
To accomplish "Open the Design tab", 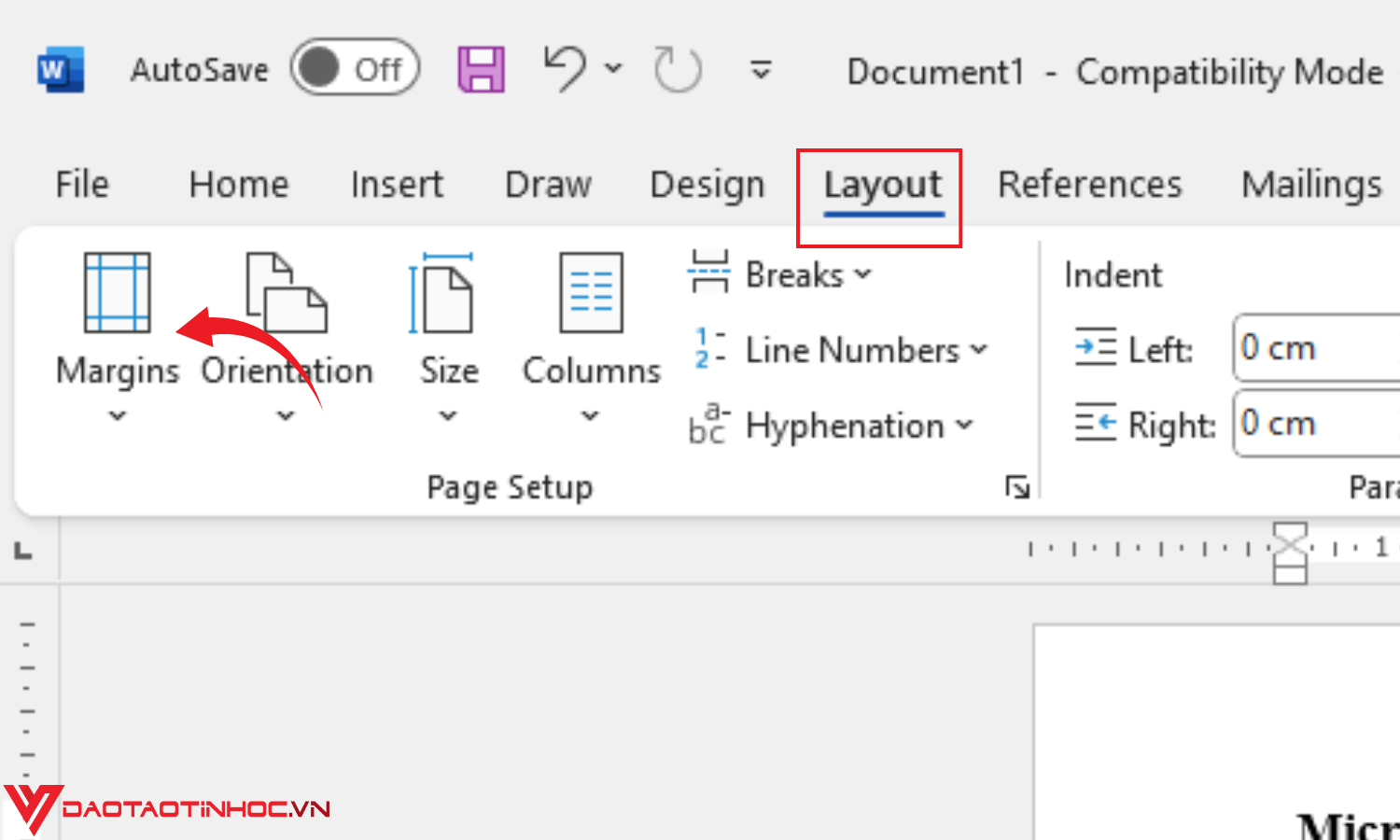I will point(707,185).
